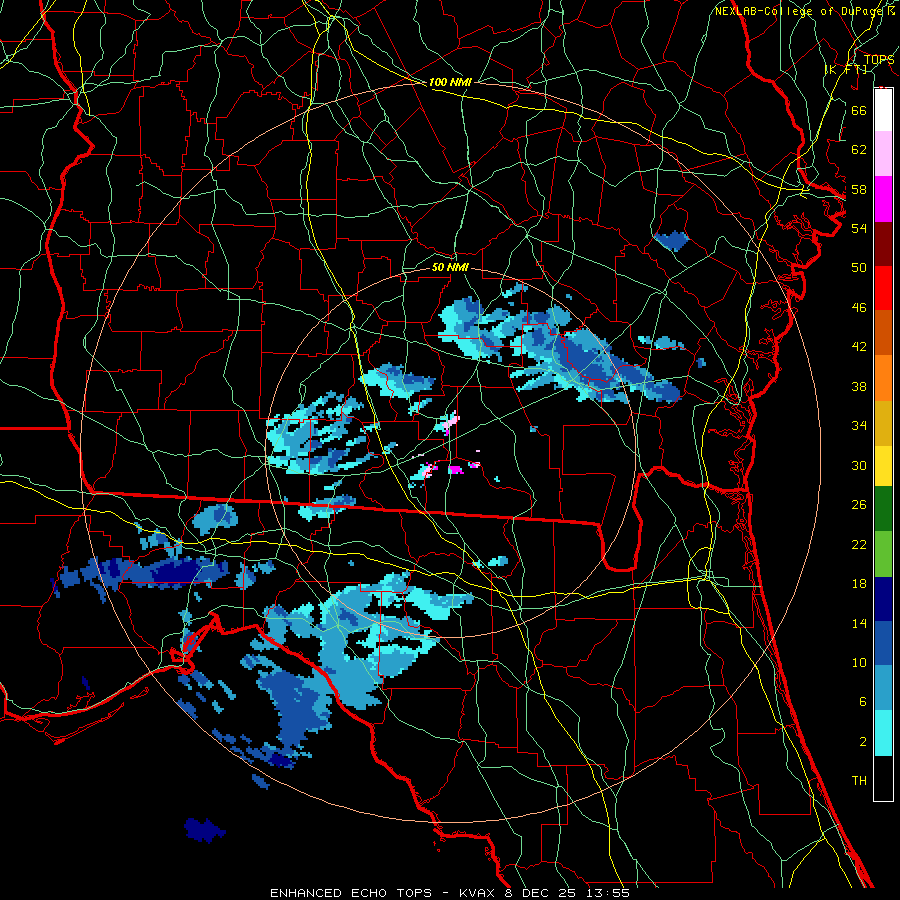Click the black TH swatch in legend
This screenshot has width=900, height=900.
click(883, 778)
